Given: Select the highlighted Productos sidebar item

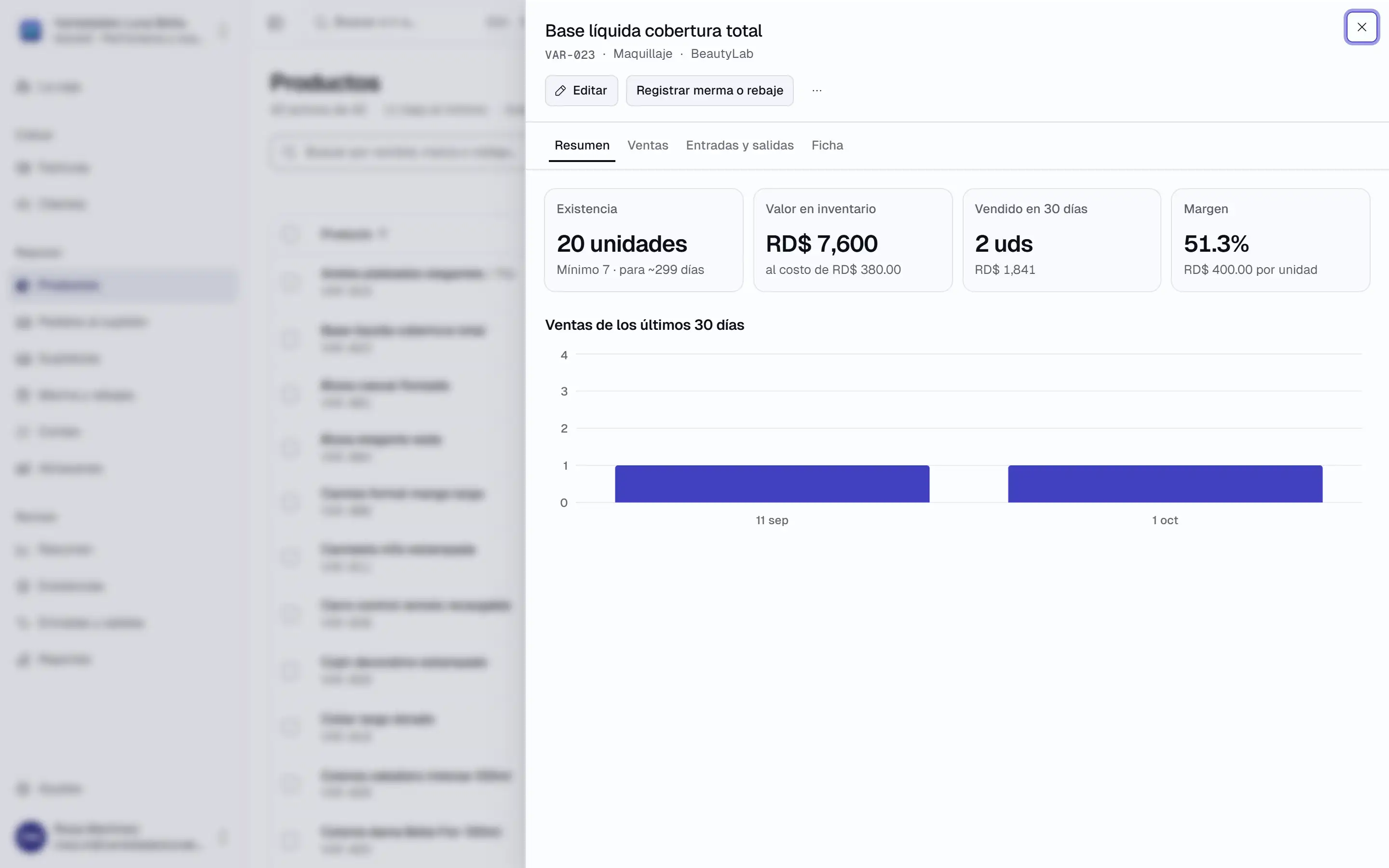Looking at the screenshot, I should click(x=123, y=285).
